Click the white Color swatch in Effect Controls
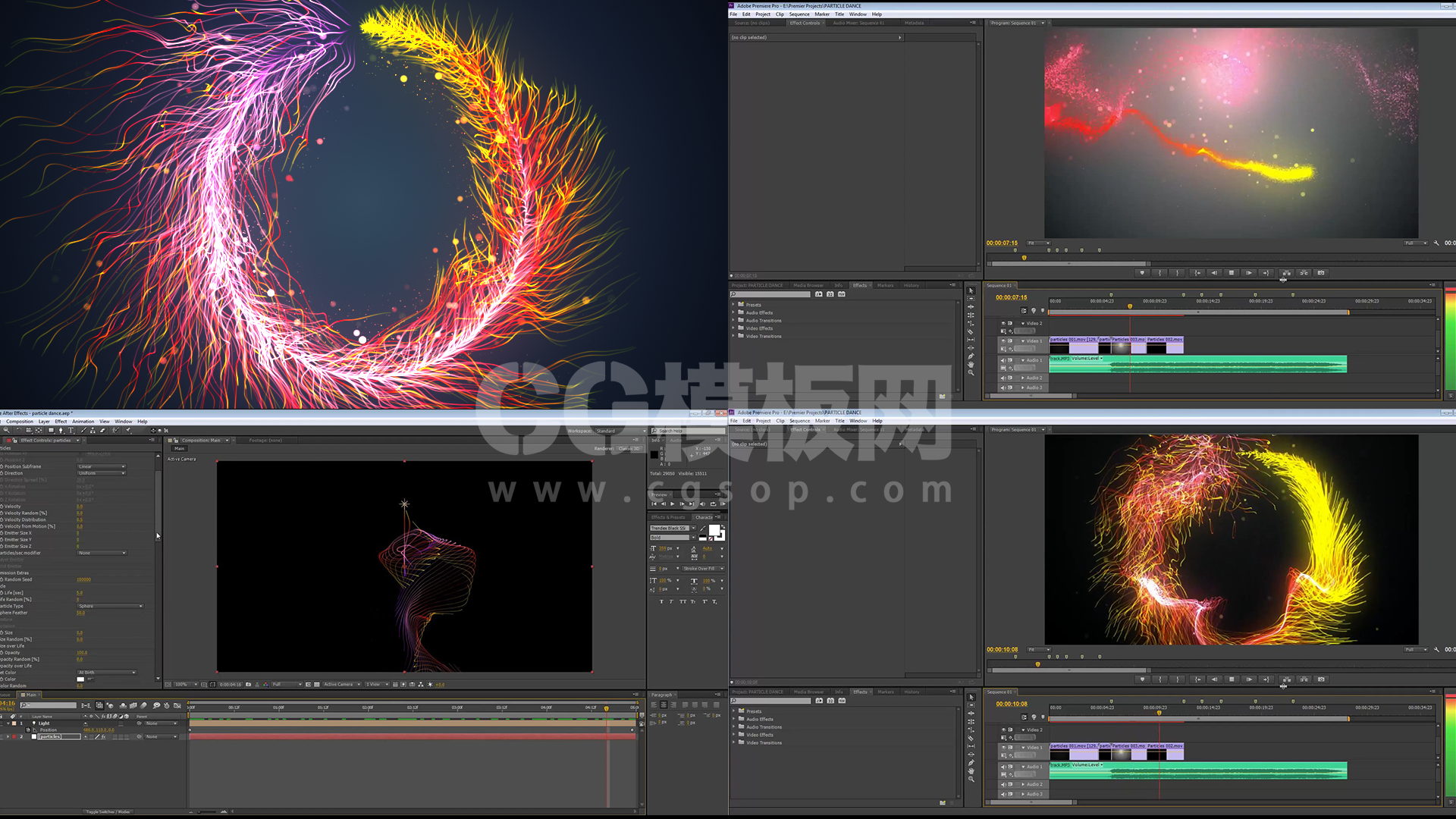The image size is (1456, 819). tap(80, 679)
